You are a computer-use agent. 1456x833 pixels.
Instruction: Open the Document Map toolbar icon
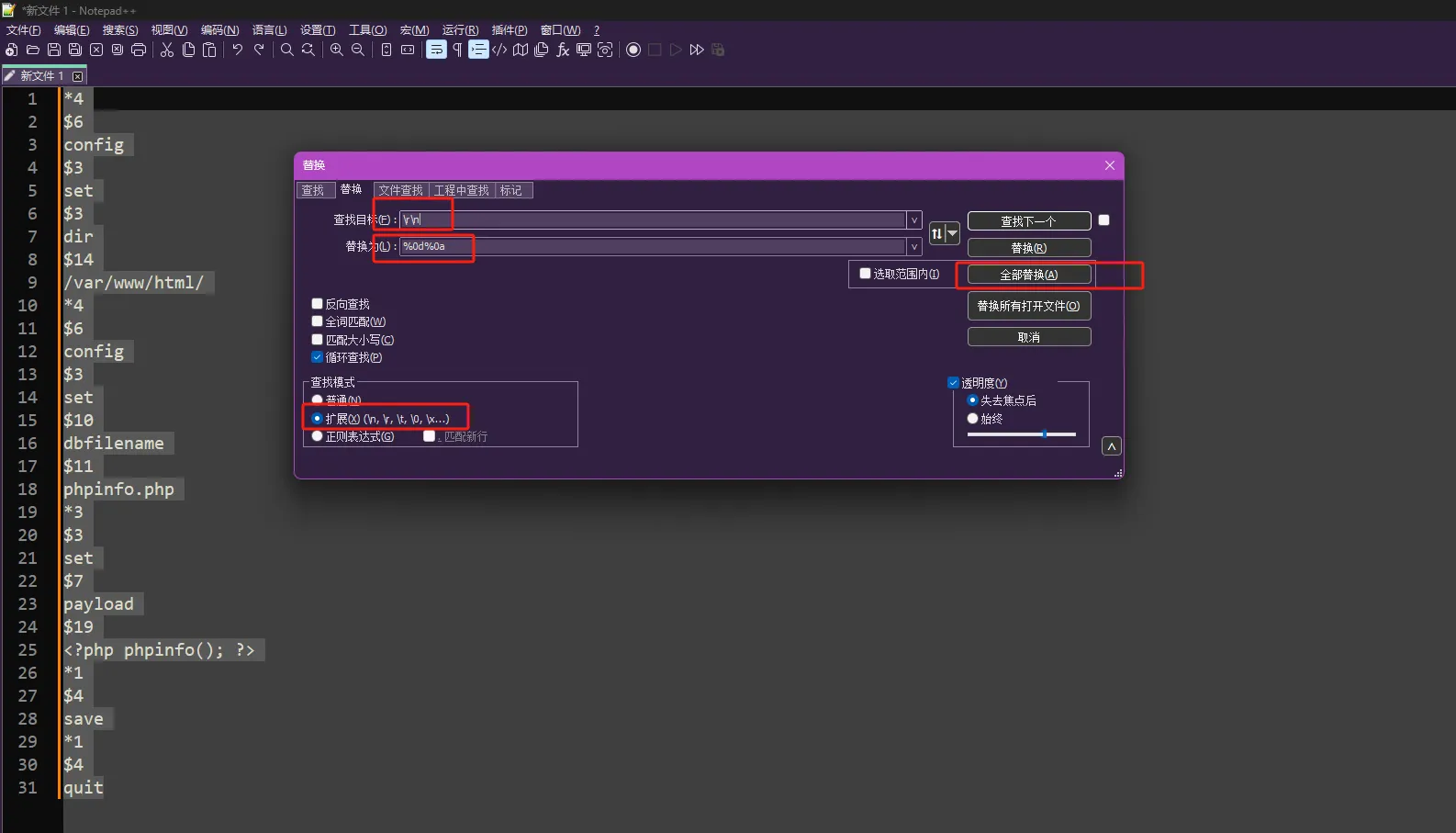(x=521, y=50)
